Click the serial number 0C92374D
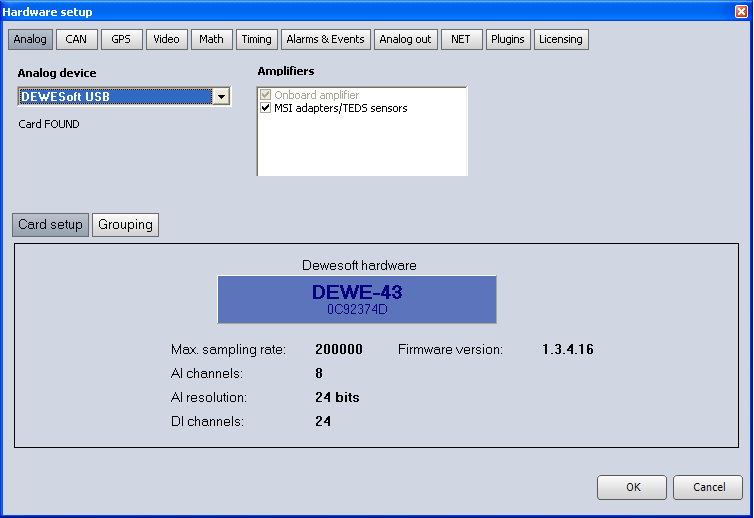This screenshot has width=754, height=518. pyautogui.click(x=357, y=309)
